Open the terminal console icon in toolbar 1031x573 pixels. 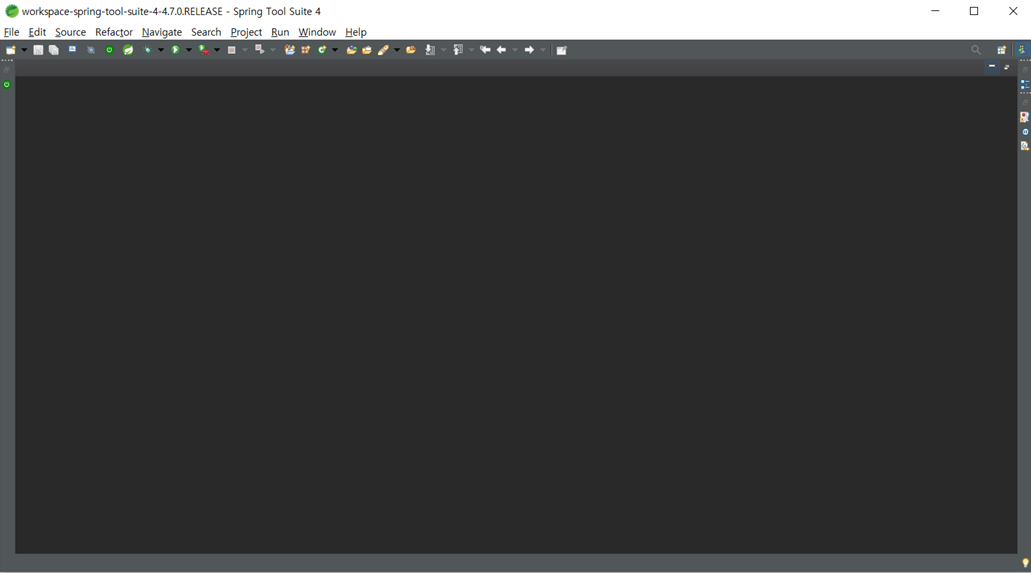[72, 49]
